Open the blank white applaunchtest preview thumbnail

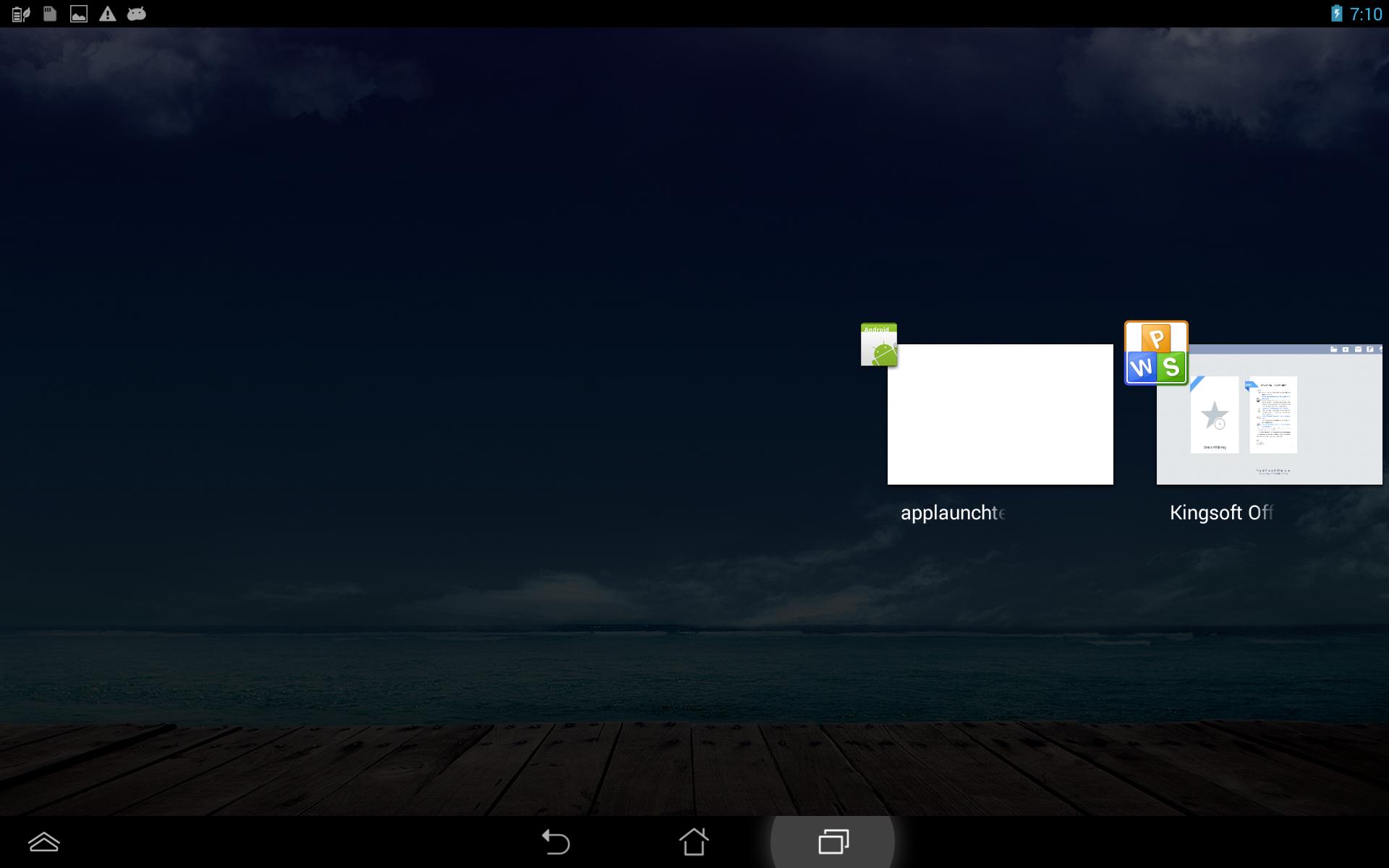(1000, 414)
